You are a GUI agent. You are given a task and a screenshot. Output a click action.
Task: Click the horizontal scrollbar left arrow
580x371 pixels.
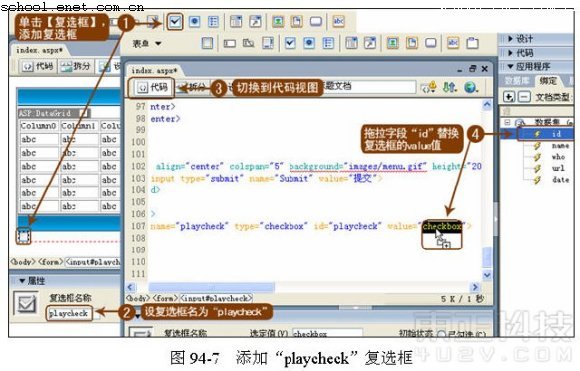tap(130, 287)
